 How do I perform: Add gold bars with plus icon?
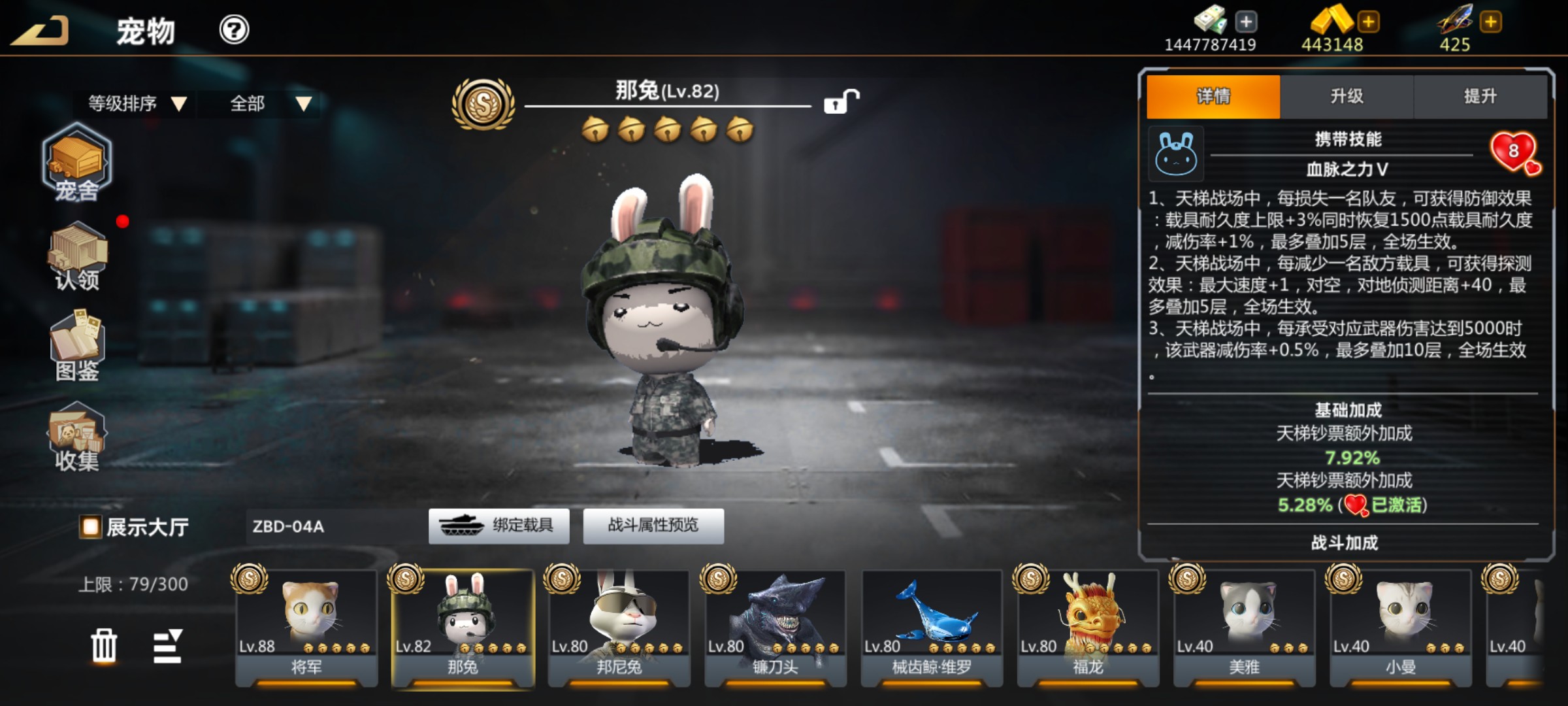(x=1368, y=22)
